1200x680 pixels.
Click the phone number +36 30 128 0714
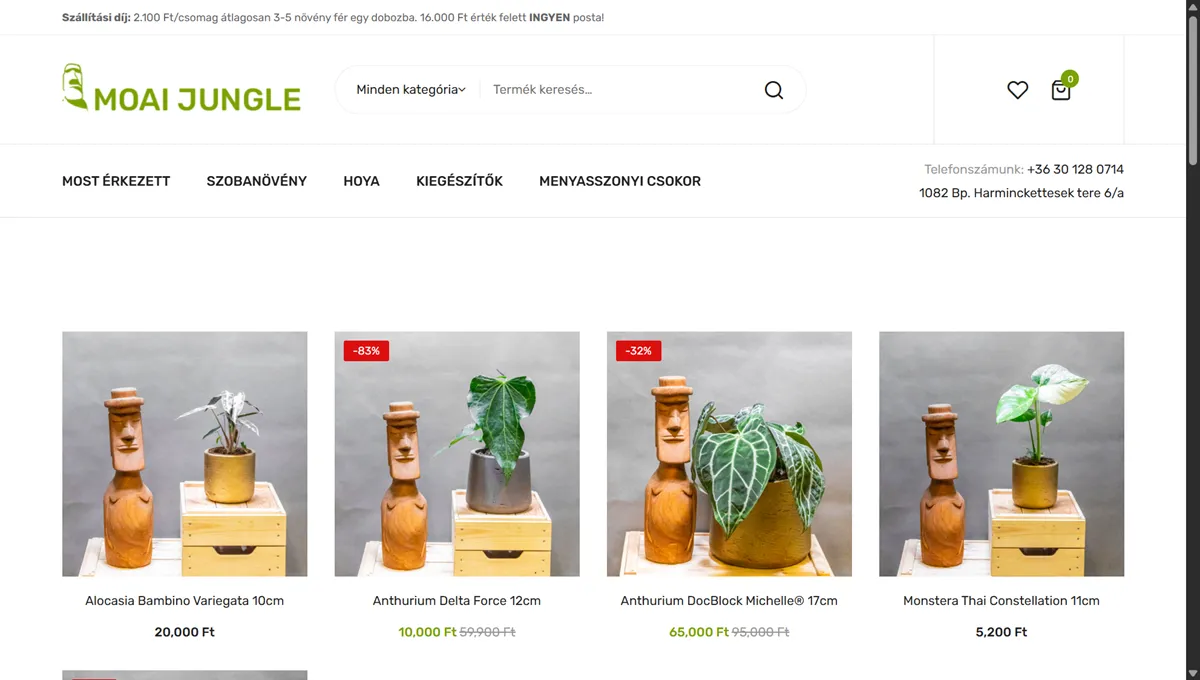click(1075, 169)
